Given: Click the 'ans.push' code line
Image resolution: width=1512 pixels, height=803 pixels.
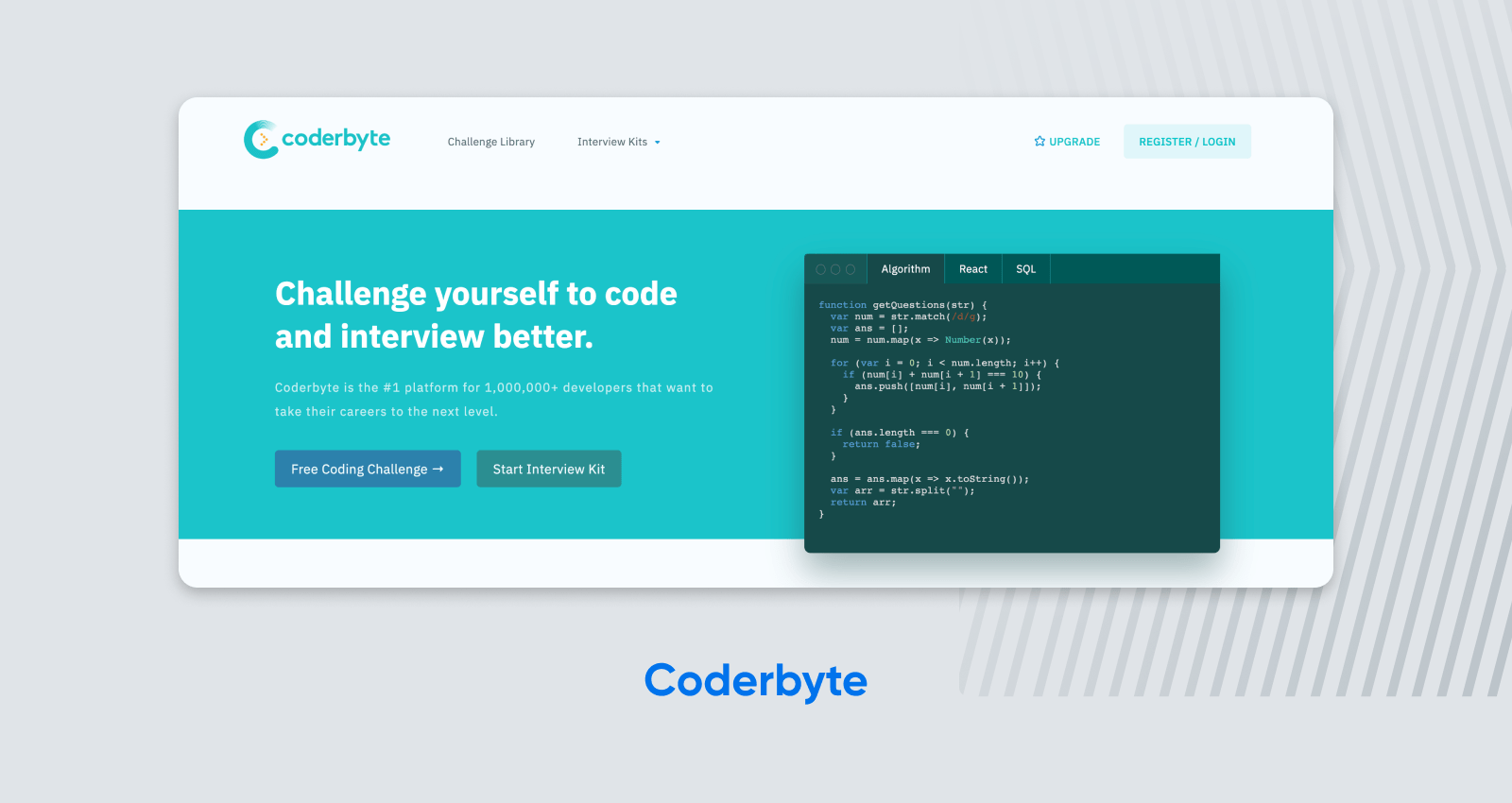Looking at the screenshot, I should coord(948,386).
